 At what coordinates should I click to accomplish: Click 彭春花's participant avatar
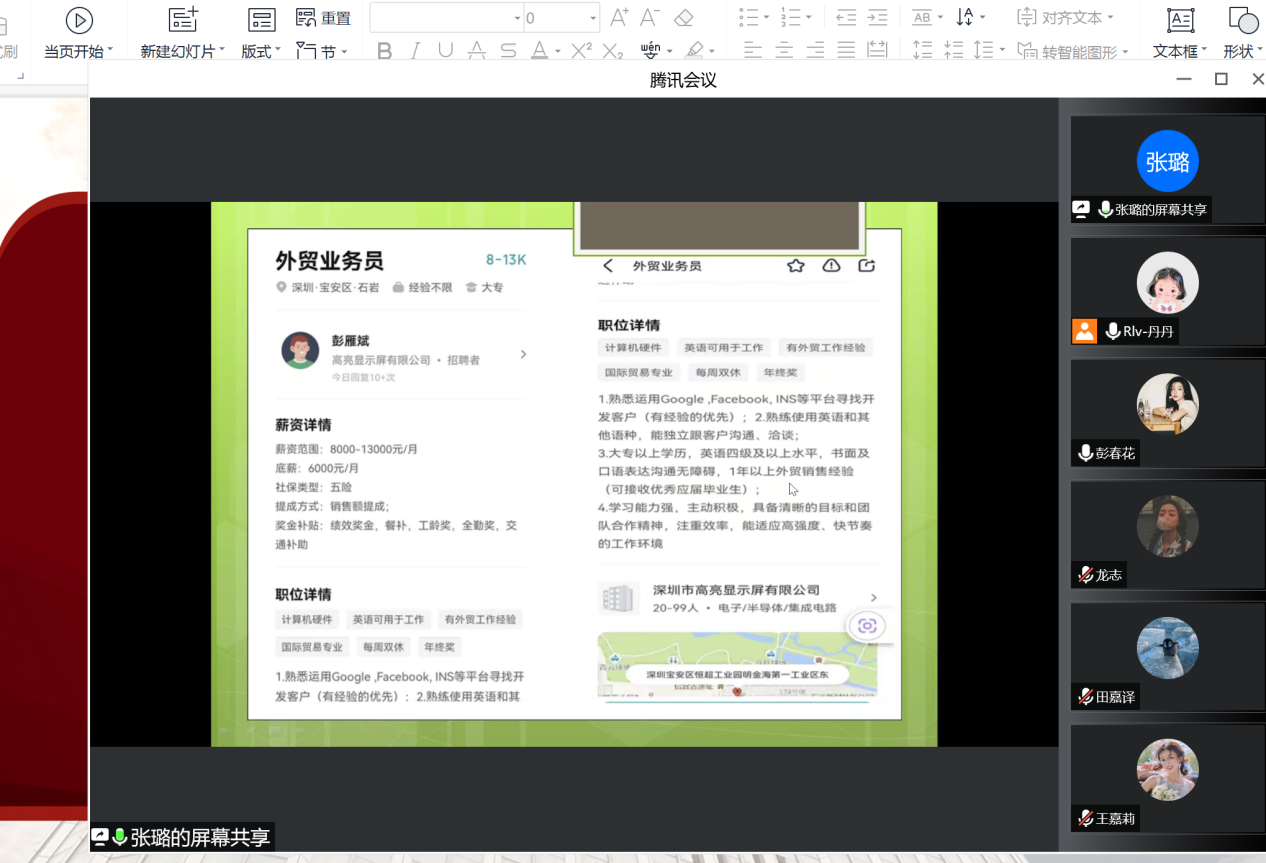[x=1167, y=404]
